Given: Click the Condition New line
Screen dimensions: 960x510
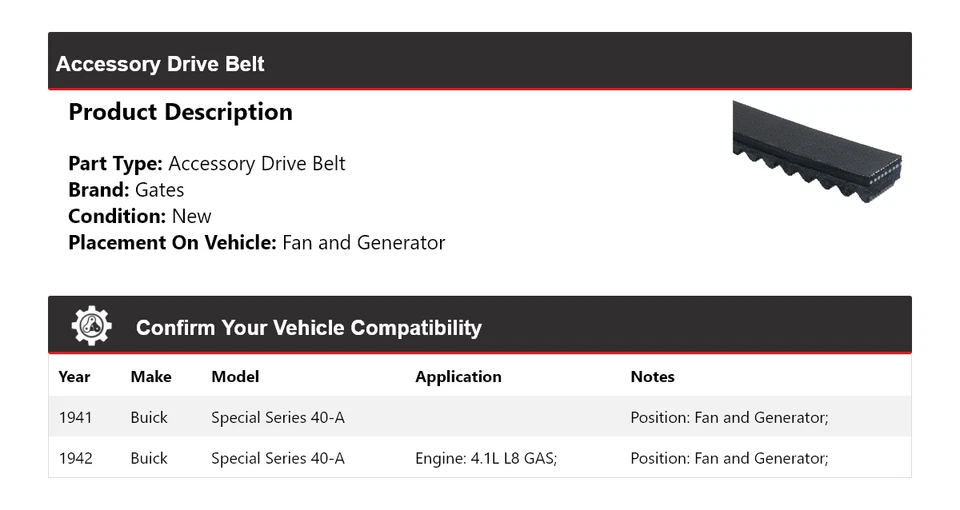Looking at the screenshot, I should [x=140, y=216].
